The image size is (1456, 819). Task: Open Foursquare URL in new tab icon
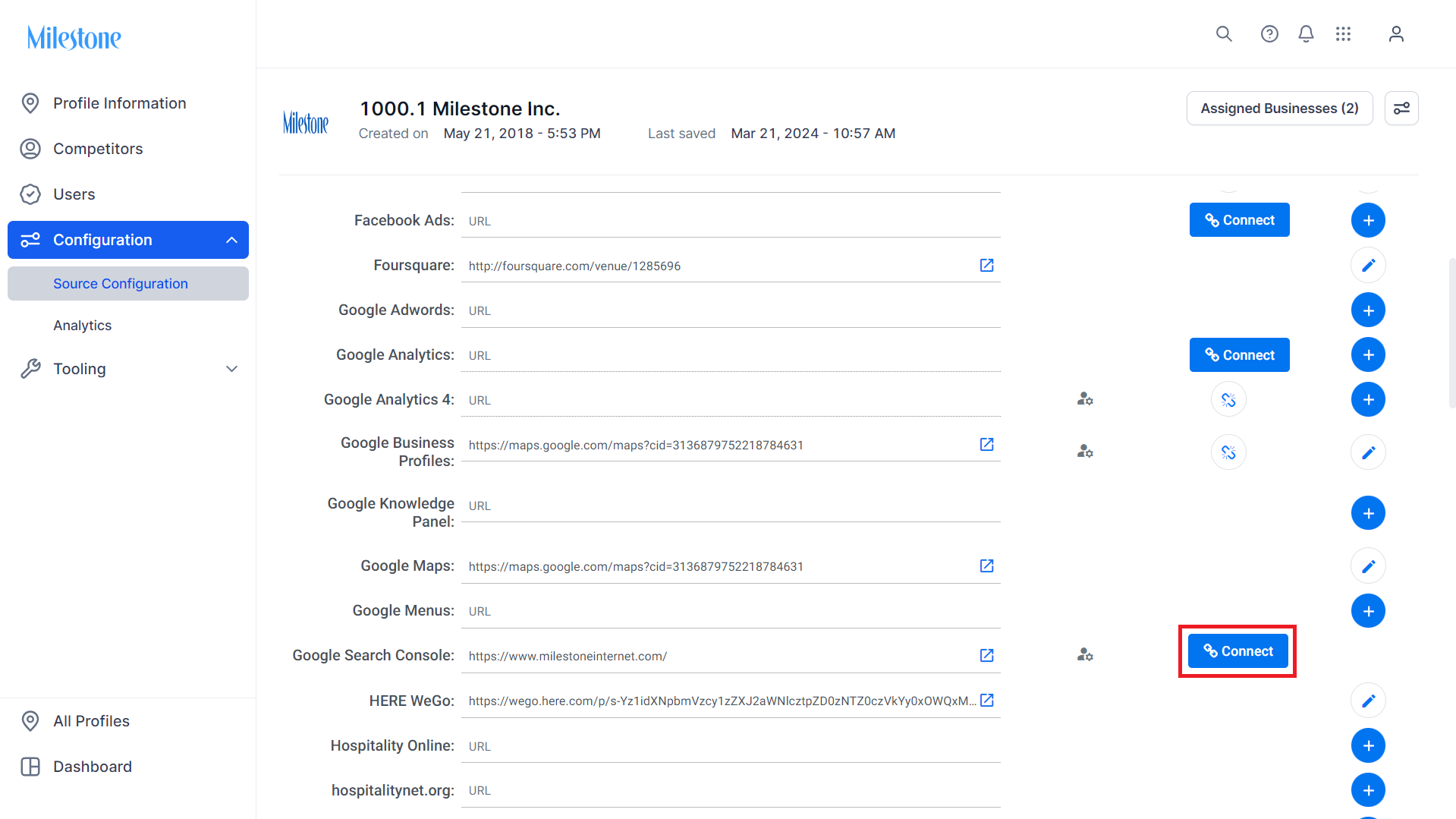[x=986, y=266]
